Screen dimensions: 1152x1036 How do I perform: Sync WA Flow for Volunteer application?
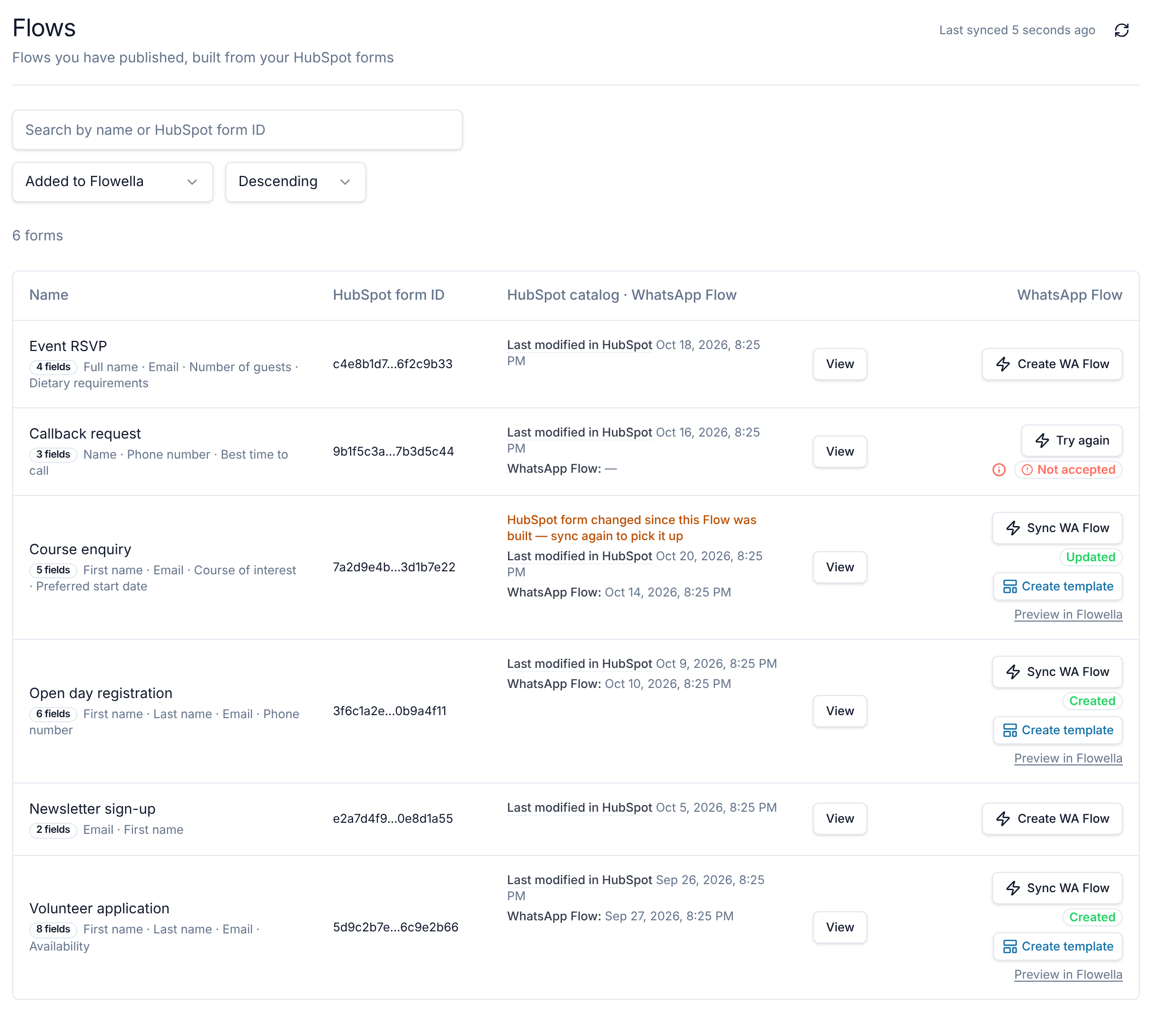click(x=1057, y=888)
